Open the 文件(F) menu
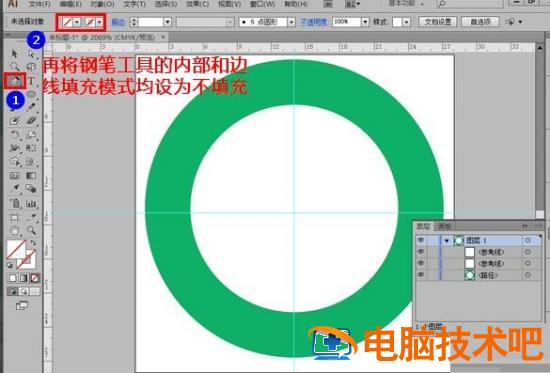This screenshot has height=373, width=550. [39, 4]
